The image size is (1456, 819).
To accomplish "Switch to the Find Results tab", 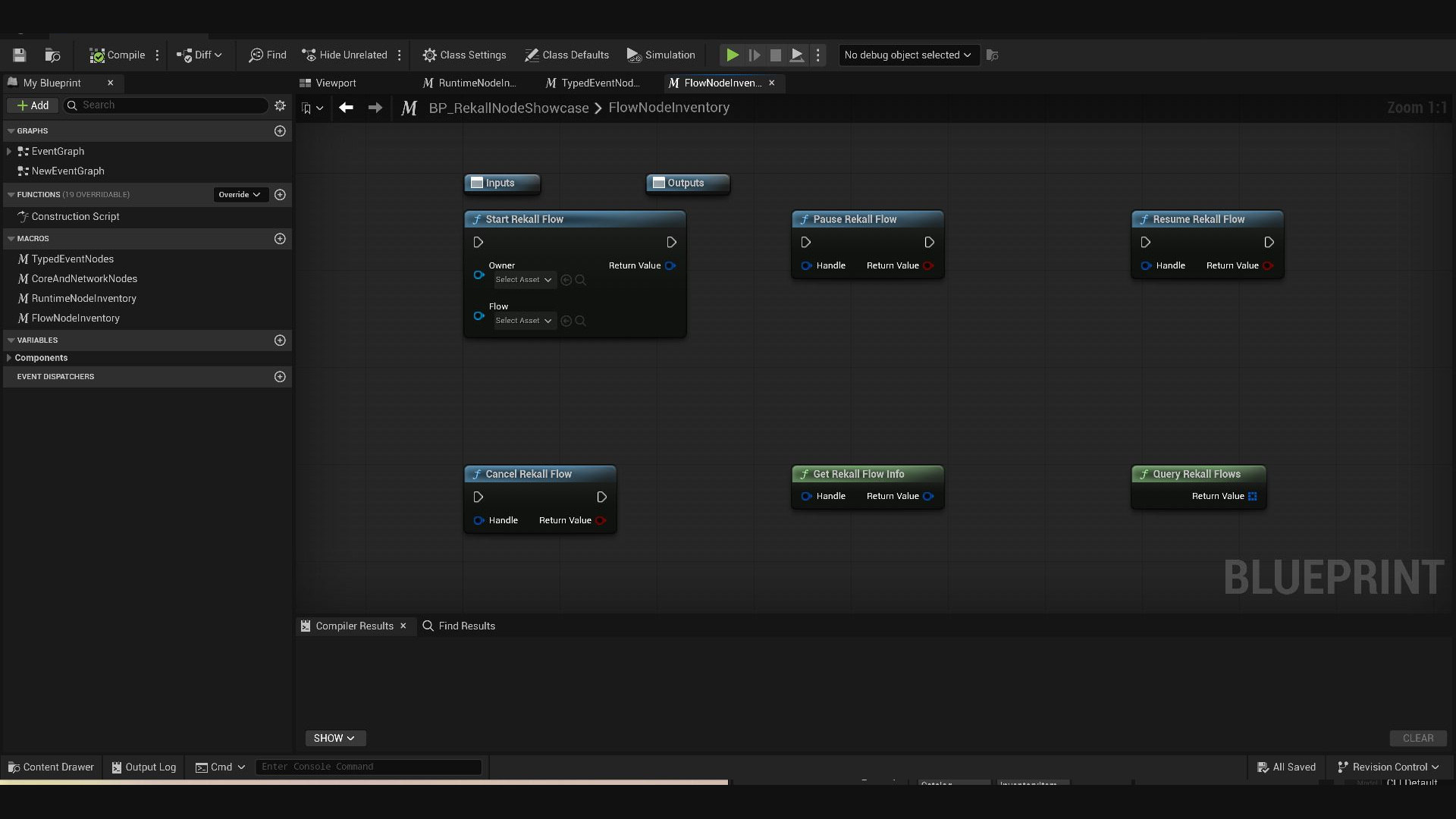I will point(459,626).
